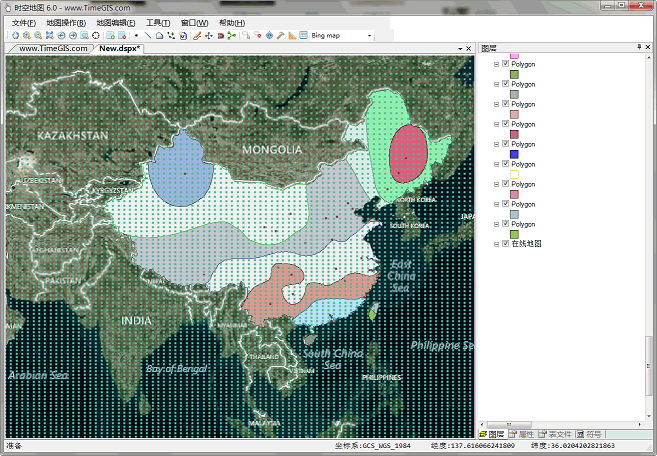This screenshot has width=657, height=456.
Task: Collapse the first Polygon layer node
Action: click(x=496, y=64)
